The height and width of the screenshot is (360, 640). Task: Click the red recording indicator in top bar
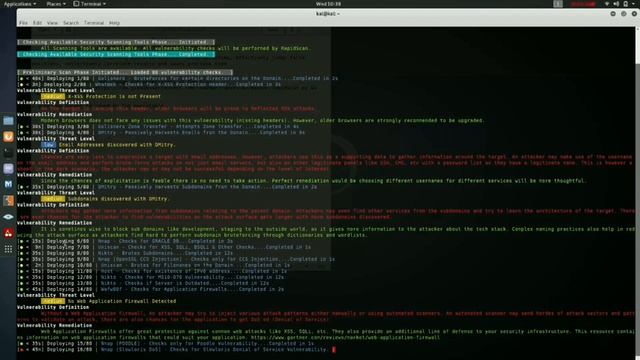[x=583, y=4]
